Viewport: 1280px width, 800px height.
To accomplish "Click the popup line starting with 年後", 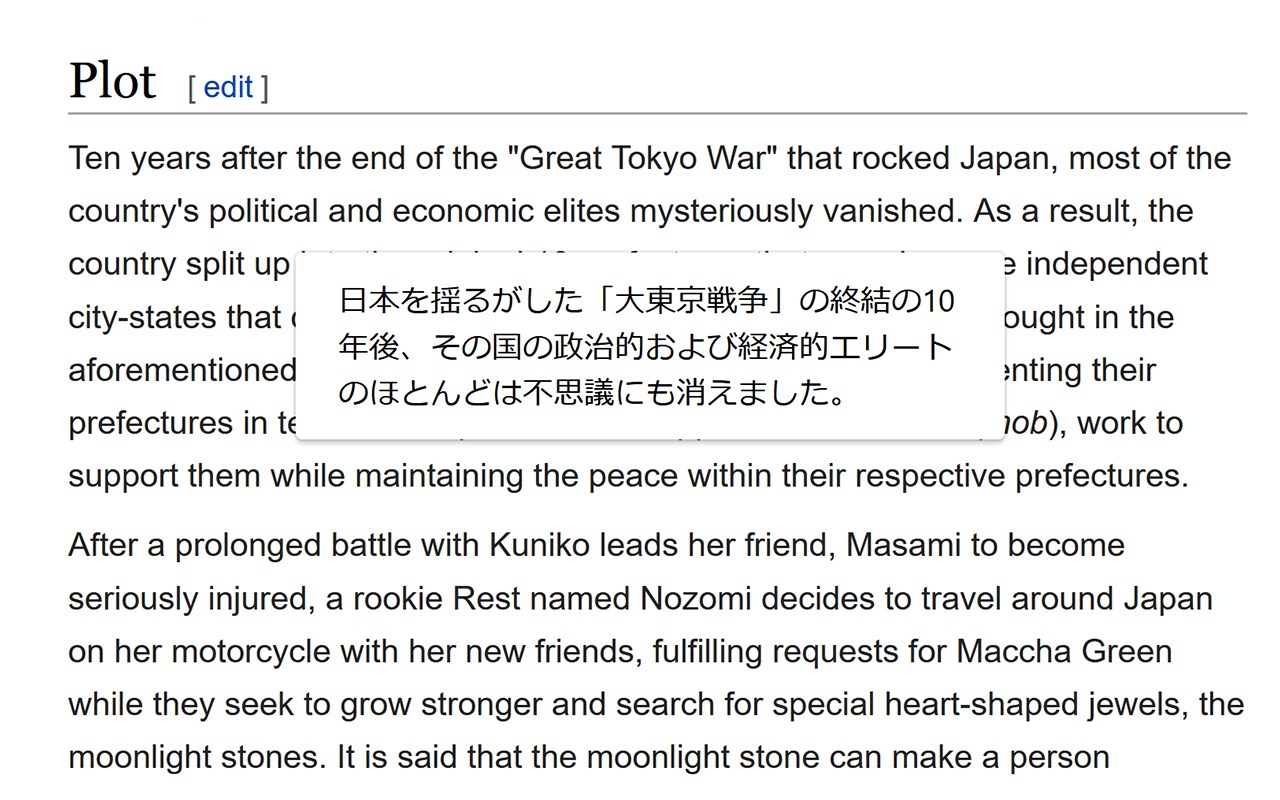I will pos(645,347).
